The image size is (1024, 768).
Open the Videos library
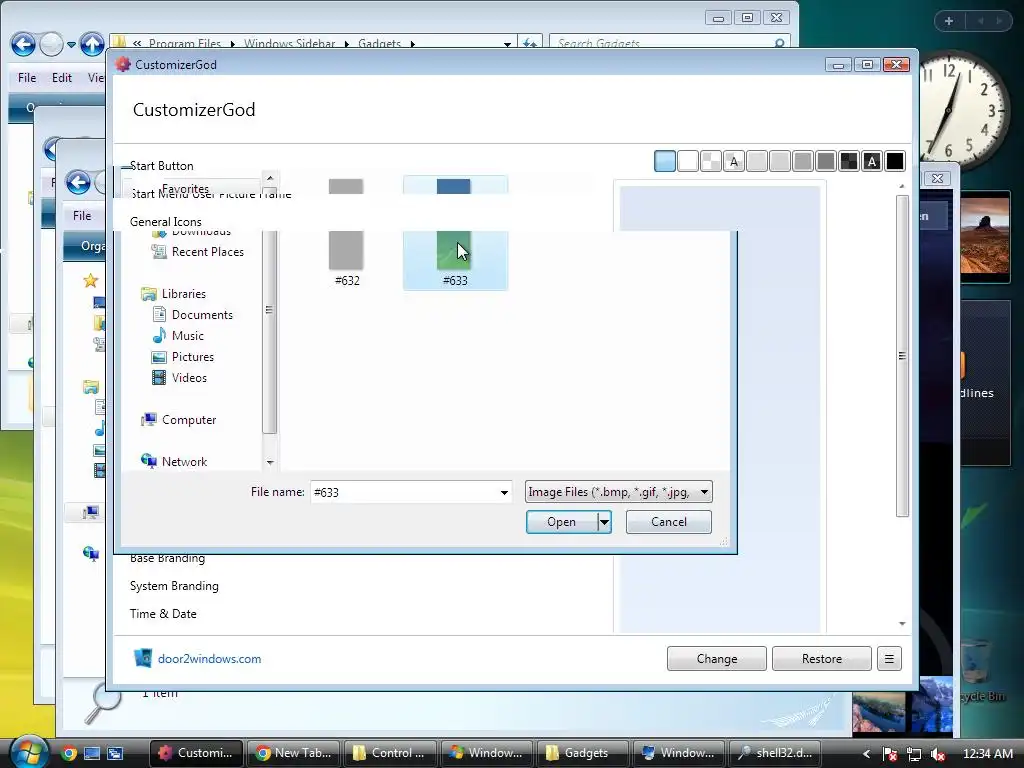click(189, 377)
